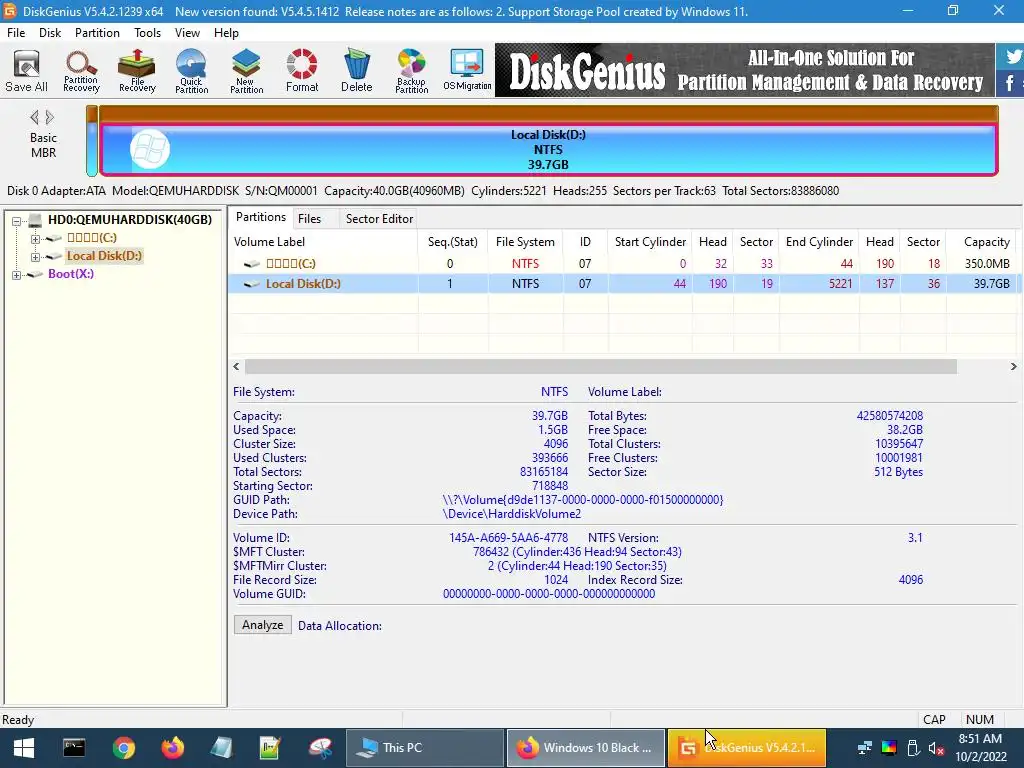Open the Partition Recovery tool
This screenshot has width=1024, height=768.
click(81, 71)
